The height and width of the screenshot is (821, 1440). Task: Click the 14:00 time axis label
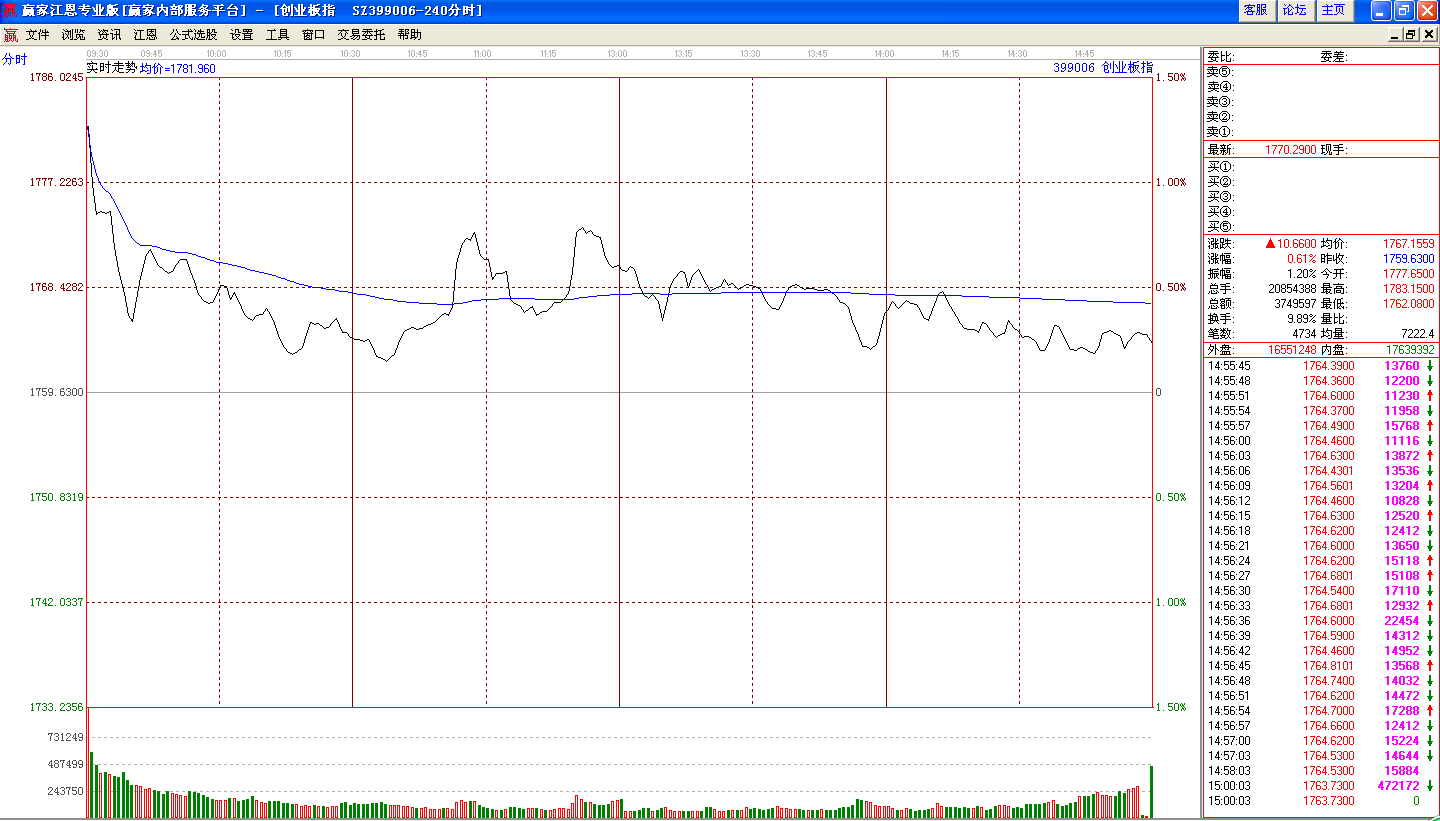coord(883,54)
